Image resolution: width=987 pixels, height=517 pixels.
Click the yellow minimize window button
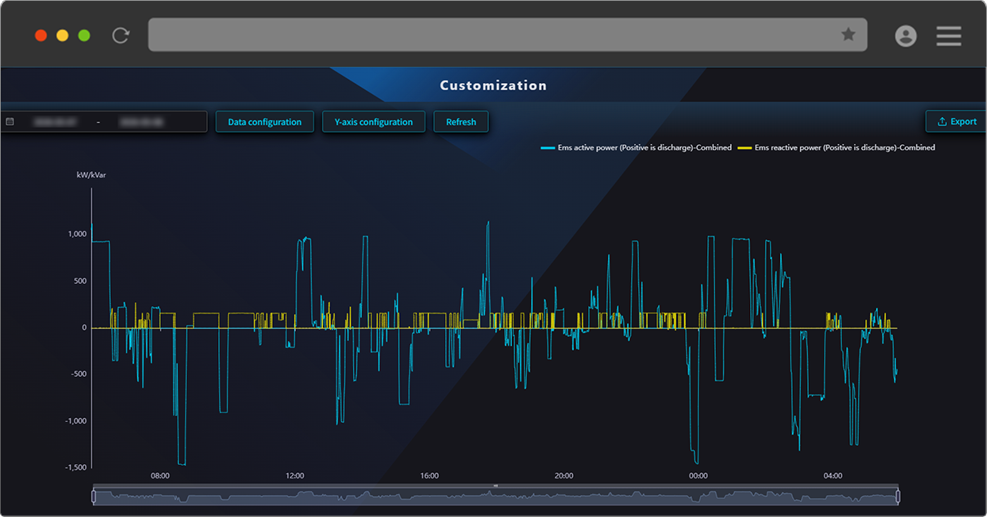coord(62,35)
